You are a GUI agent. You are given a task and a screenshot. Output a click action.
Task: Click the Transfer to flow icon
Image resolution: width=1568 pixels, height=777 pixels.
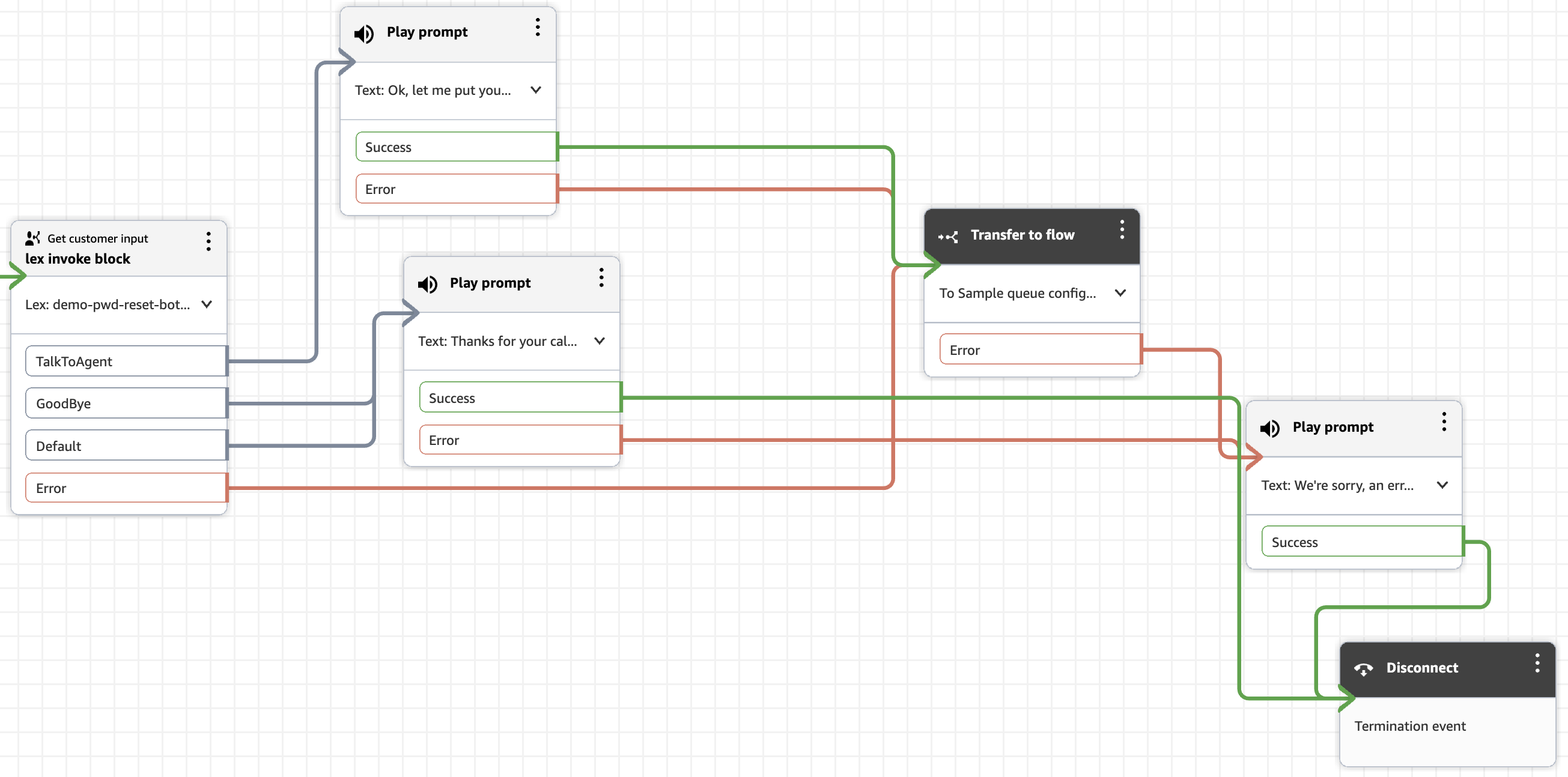tap(948, 237)
